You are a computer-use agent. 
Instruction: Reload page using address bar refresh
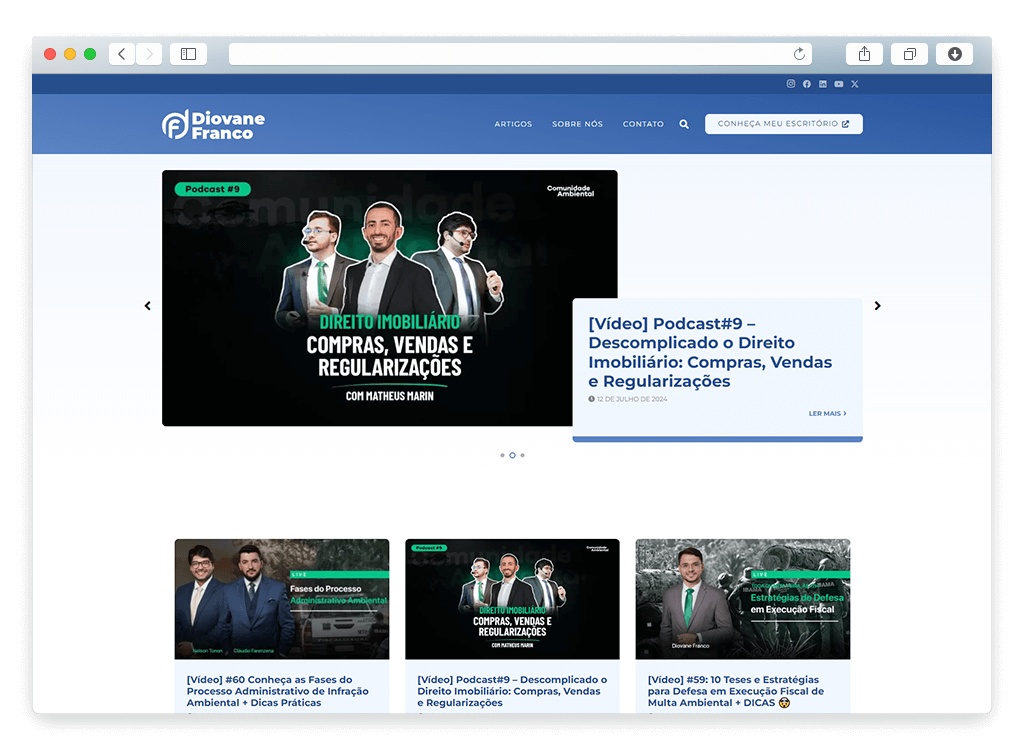pos(799,54)
